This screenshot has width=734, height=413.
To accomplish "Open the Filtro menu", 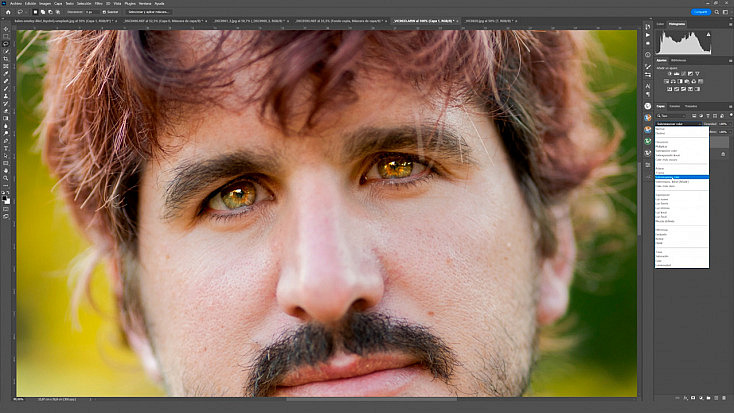I will tap(98, 3).
